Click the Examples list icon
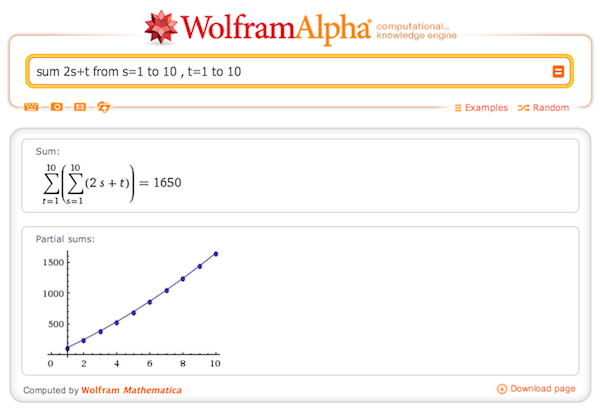600x414 pixels. (x=458, y=108)
